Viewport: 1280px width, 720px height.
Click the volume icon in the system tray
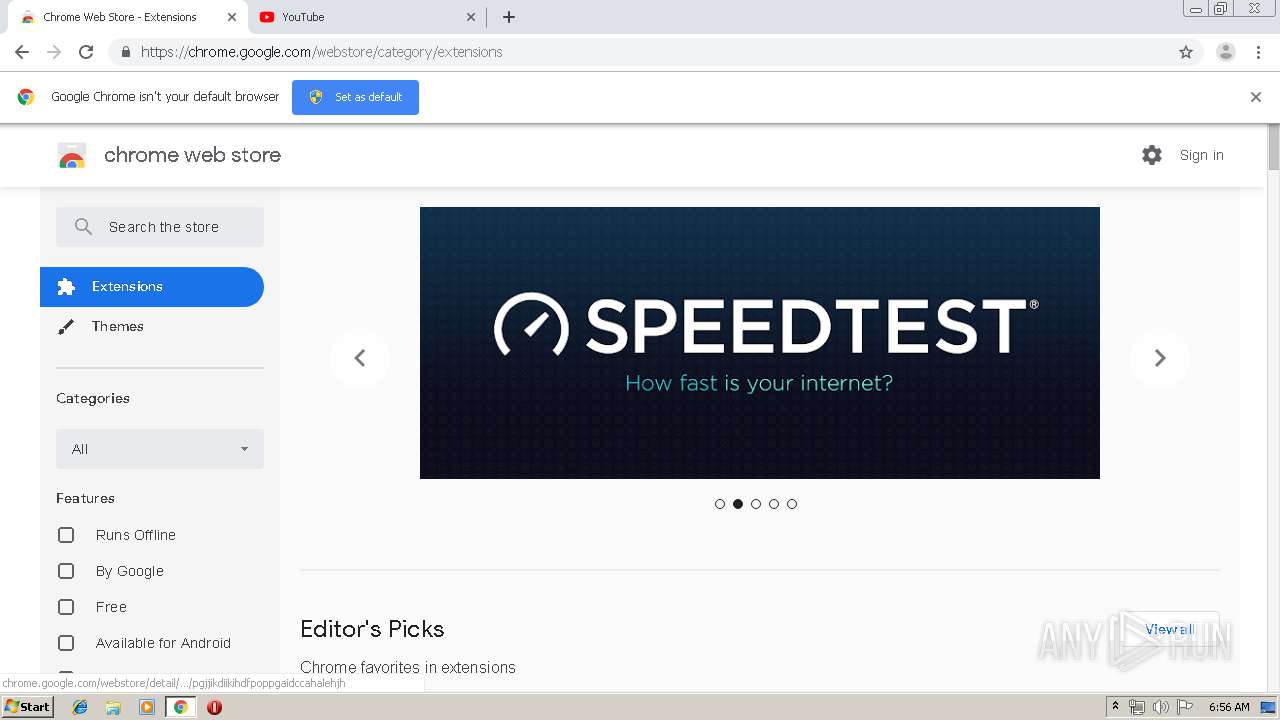[x=1160, y=707]
